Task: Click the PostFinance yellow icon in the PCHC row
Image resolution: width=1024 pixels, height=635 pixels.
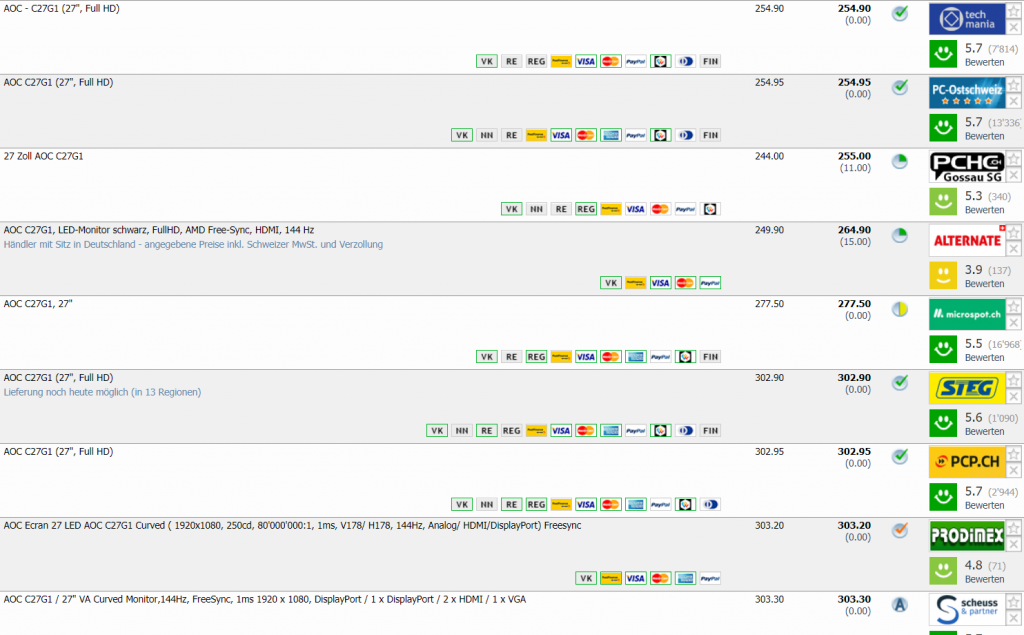Action: [x=611, y=209]
